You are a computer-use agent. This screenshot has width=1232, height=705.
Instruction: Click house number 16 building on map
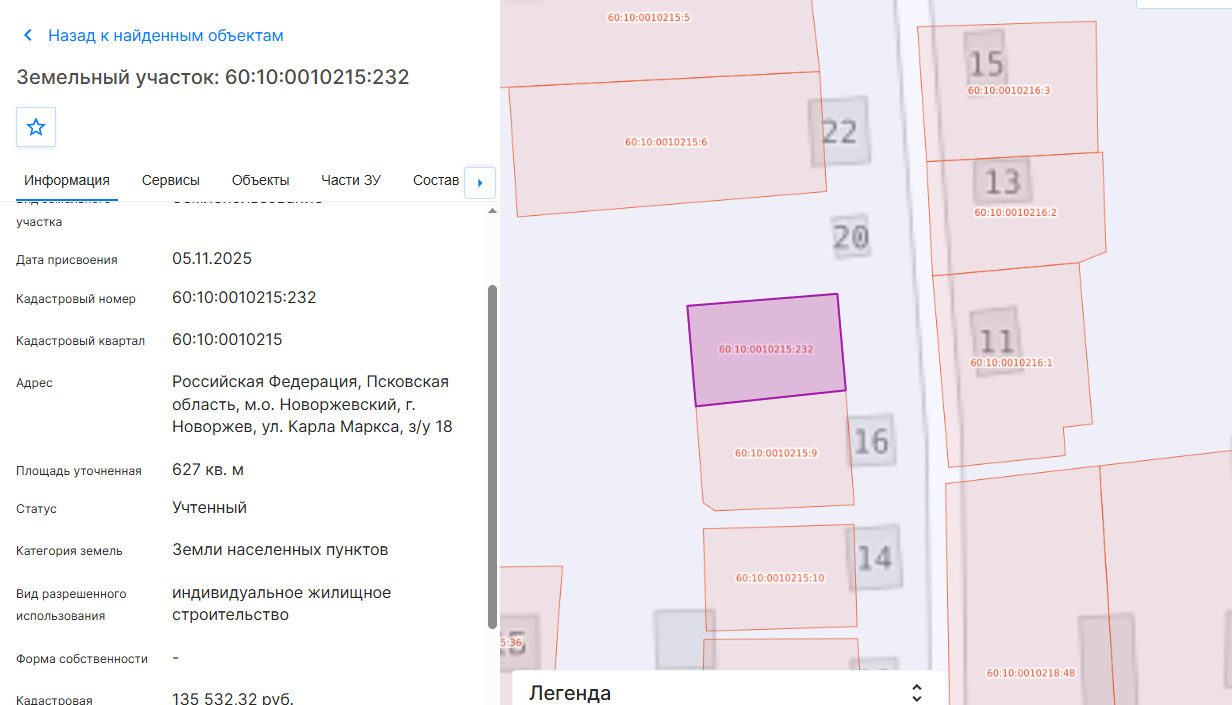coord(871,441)
